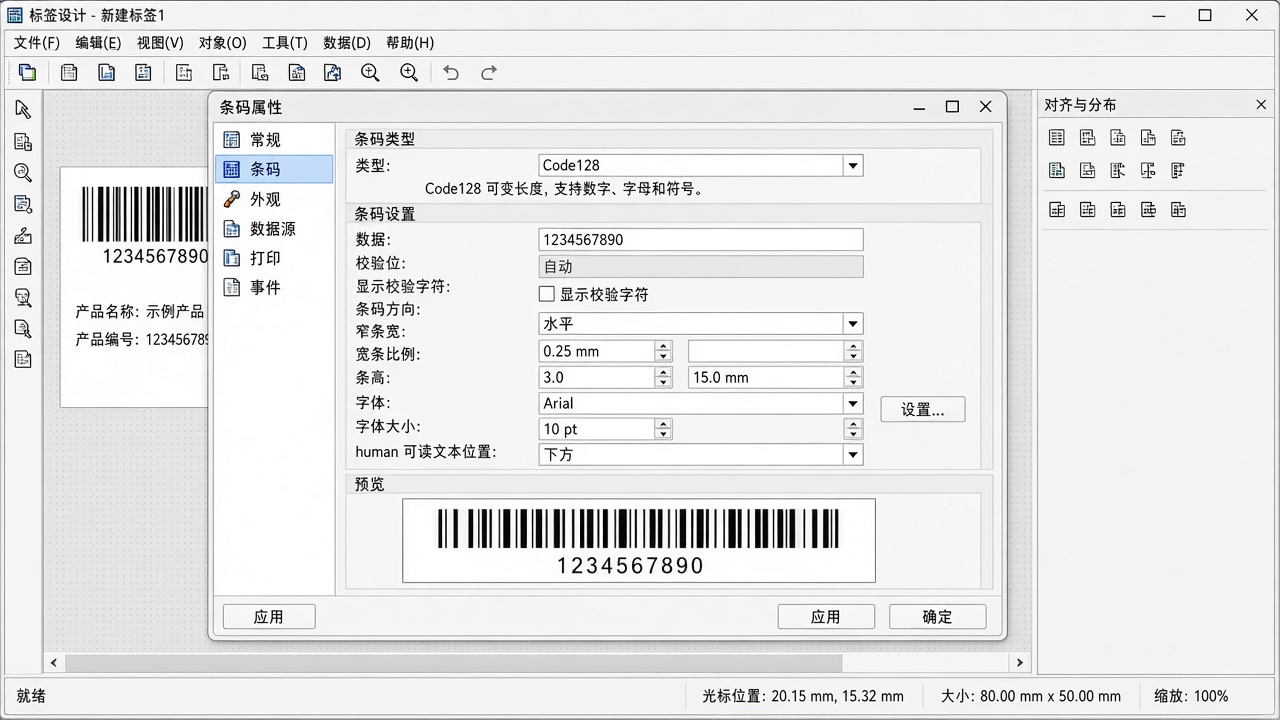The image size is (1280, 720).
Task: Increase the 0.25 mm spinner value
Action: point(663,346)
